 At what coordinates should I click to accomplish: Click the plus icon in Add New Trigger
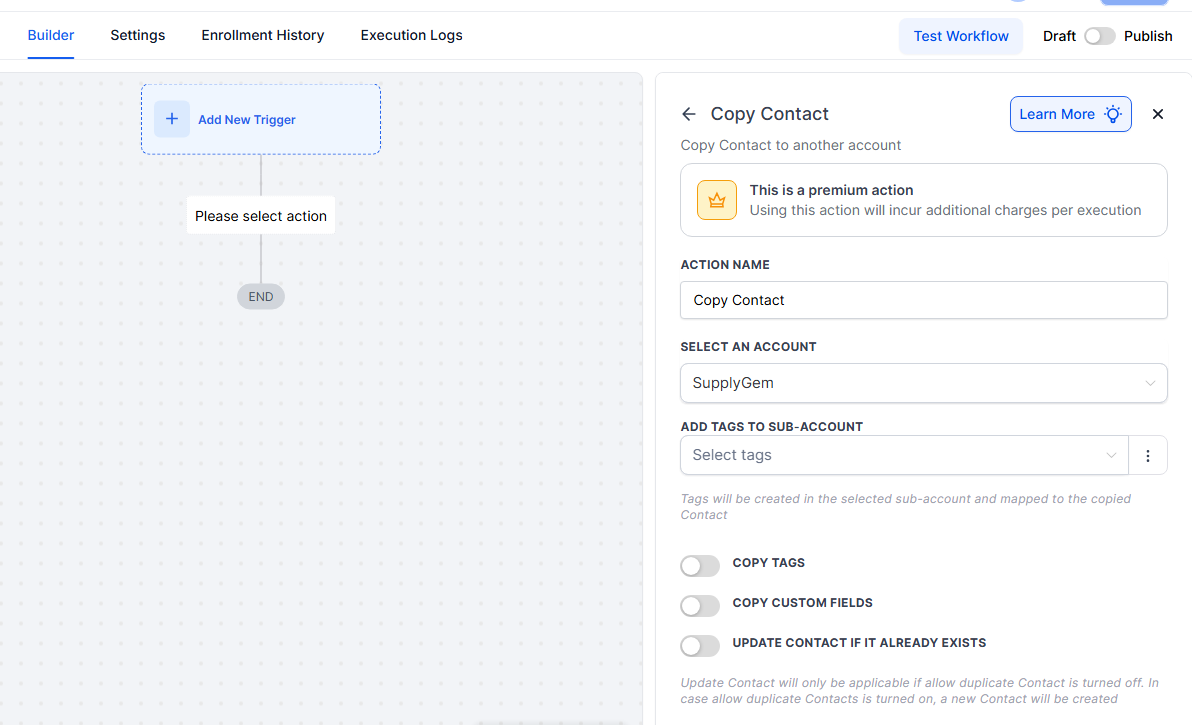click(x=171, y=118)
